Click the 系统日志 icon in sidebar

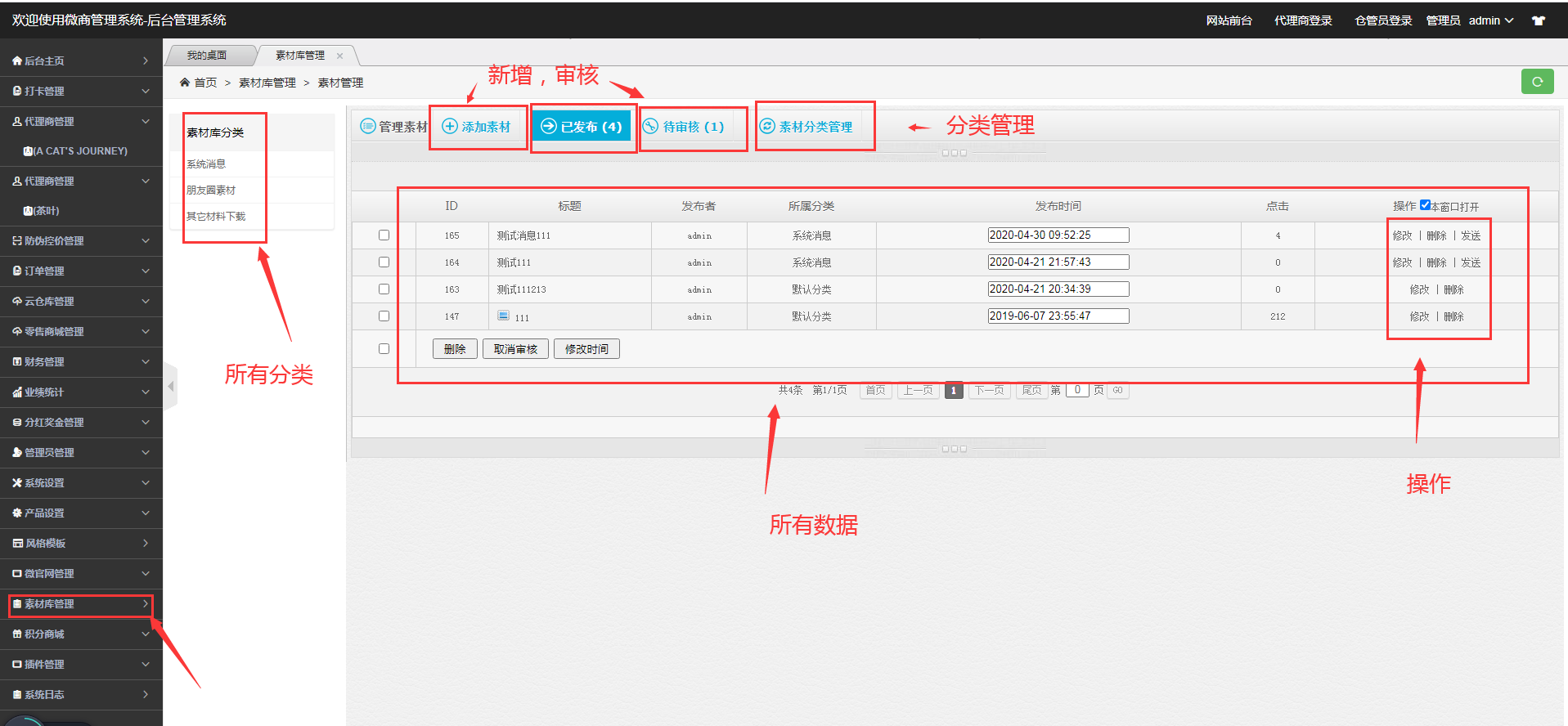tap(17, 694)
